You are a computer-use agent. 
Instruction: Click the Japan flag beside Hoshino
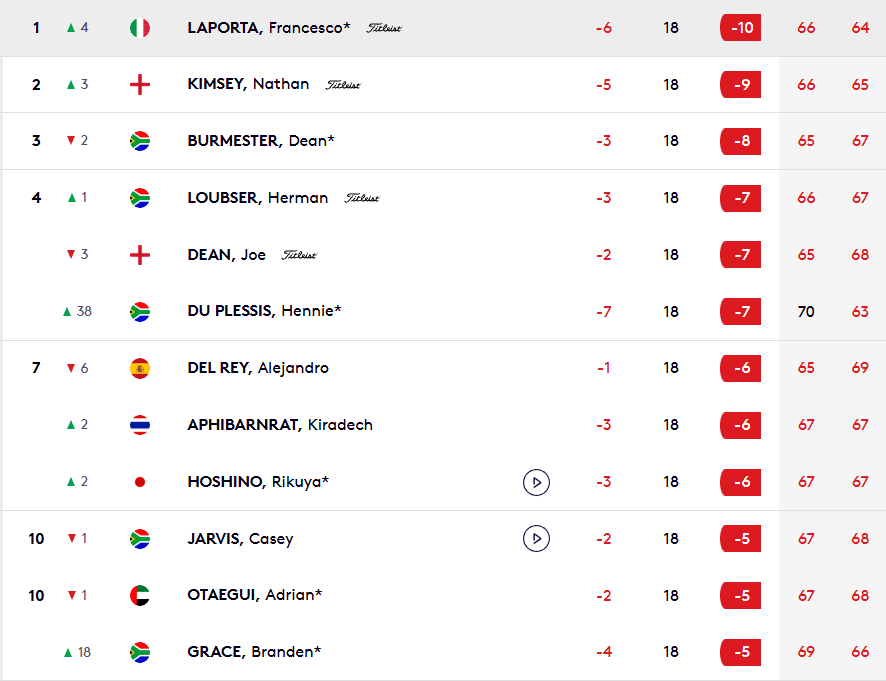(x=140, y=482)
